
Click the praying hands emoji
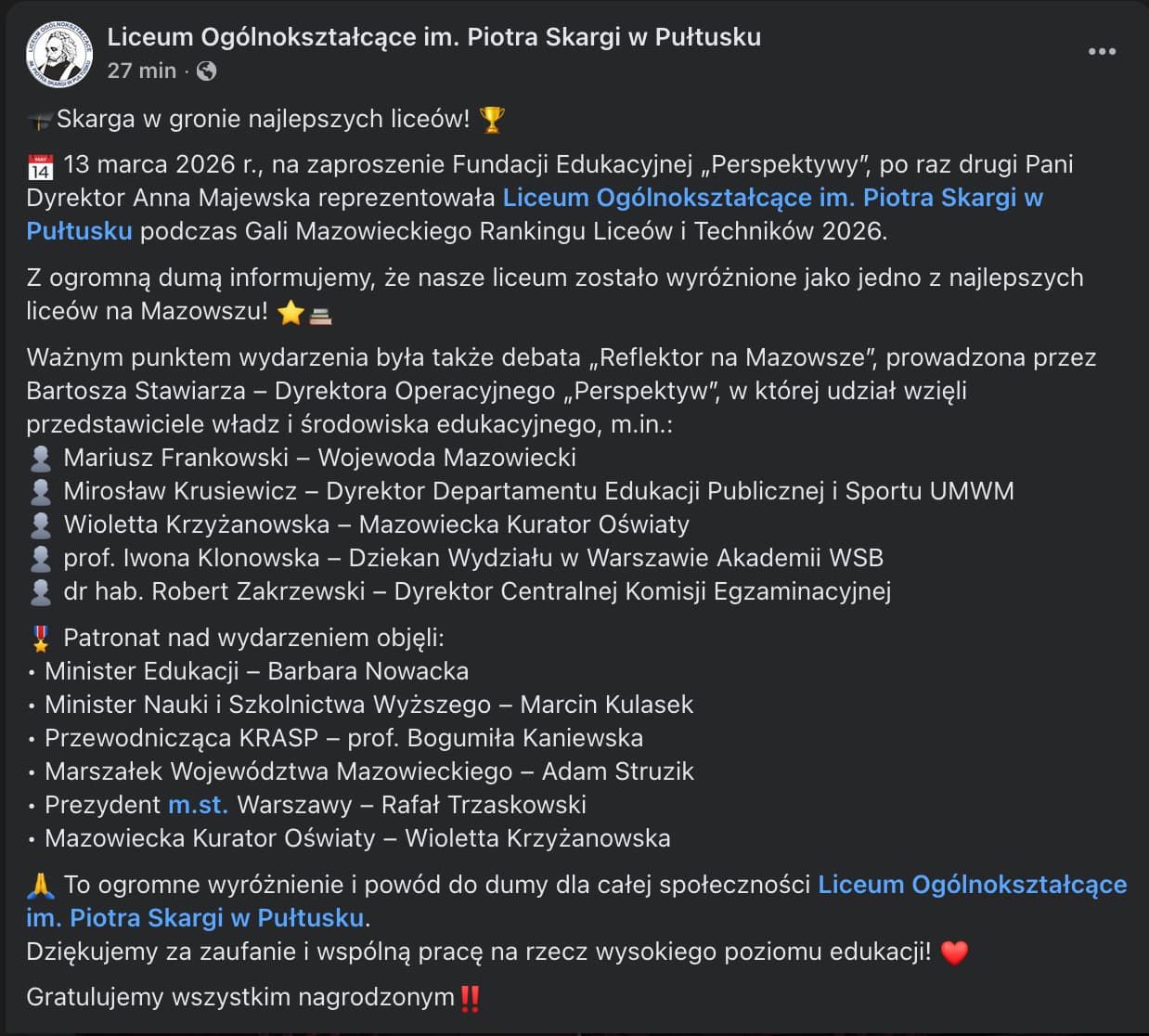pyautogui.click(x=40, y=886)
